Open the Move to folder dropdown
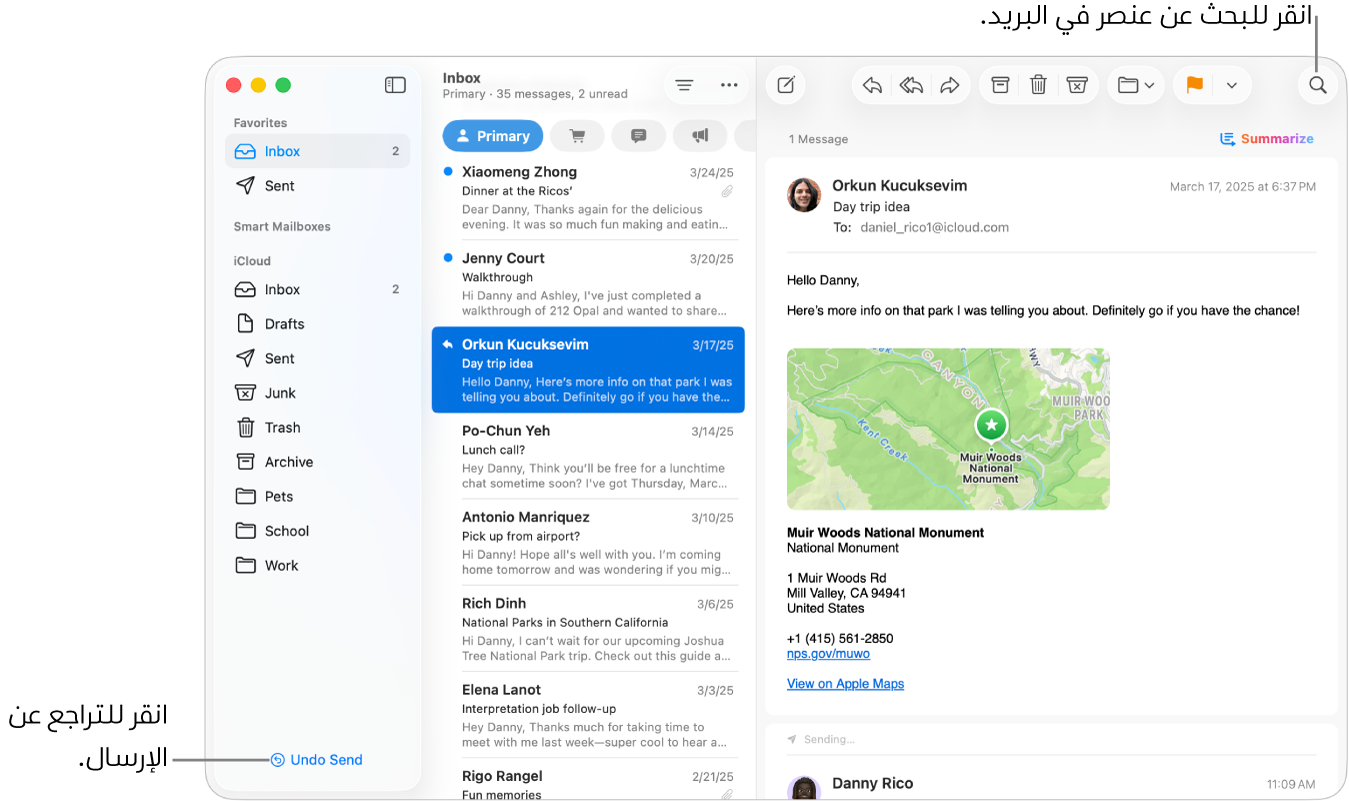 (x=1136, y=86)
